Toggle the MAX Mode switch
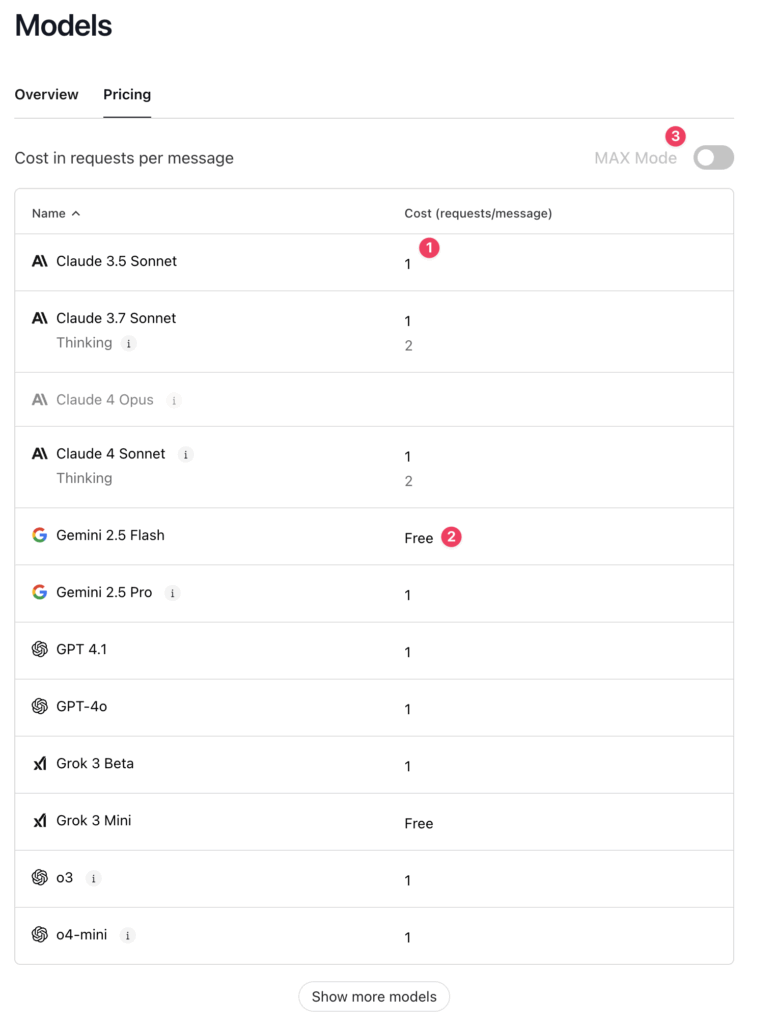 pos(713,157)
